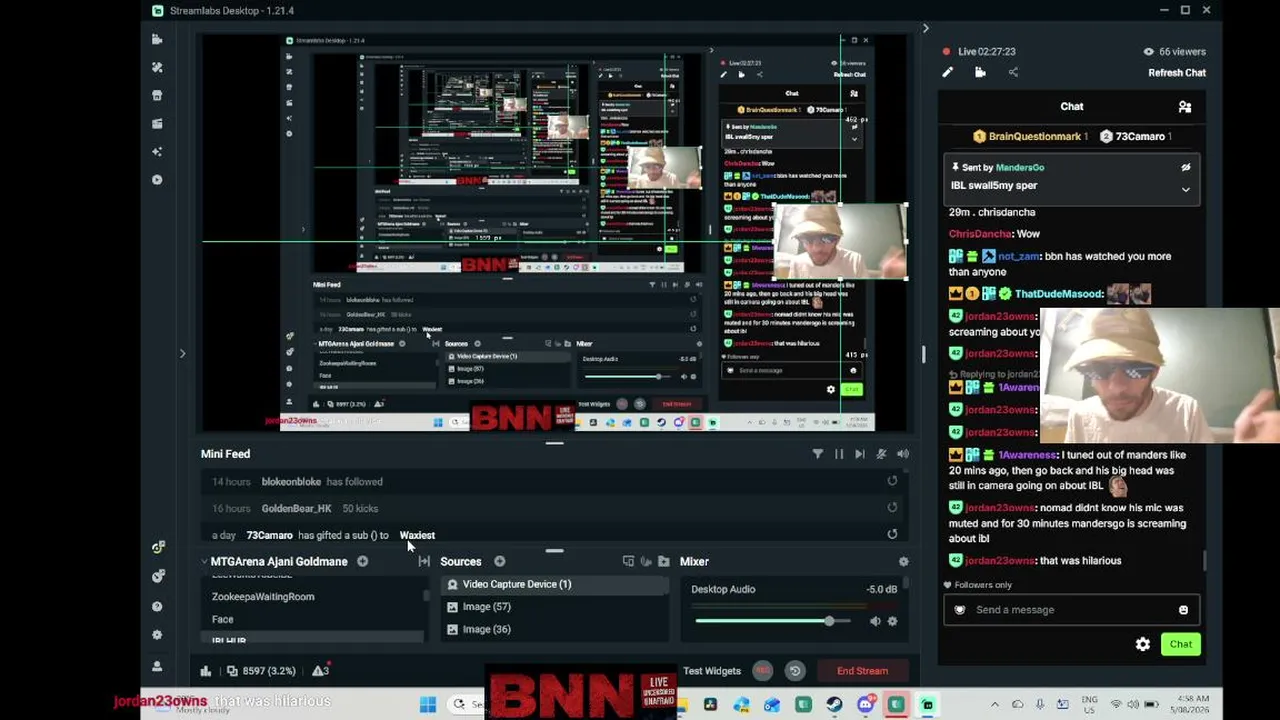The height and width of the screenshot is (720, 1280).
Task: Open the Editor tab in the sidebar
Action: [157, 39]
